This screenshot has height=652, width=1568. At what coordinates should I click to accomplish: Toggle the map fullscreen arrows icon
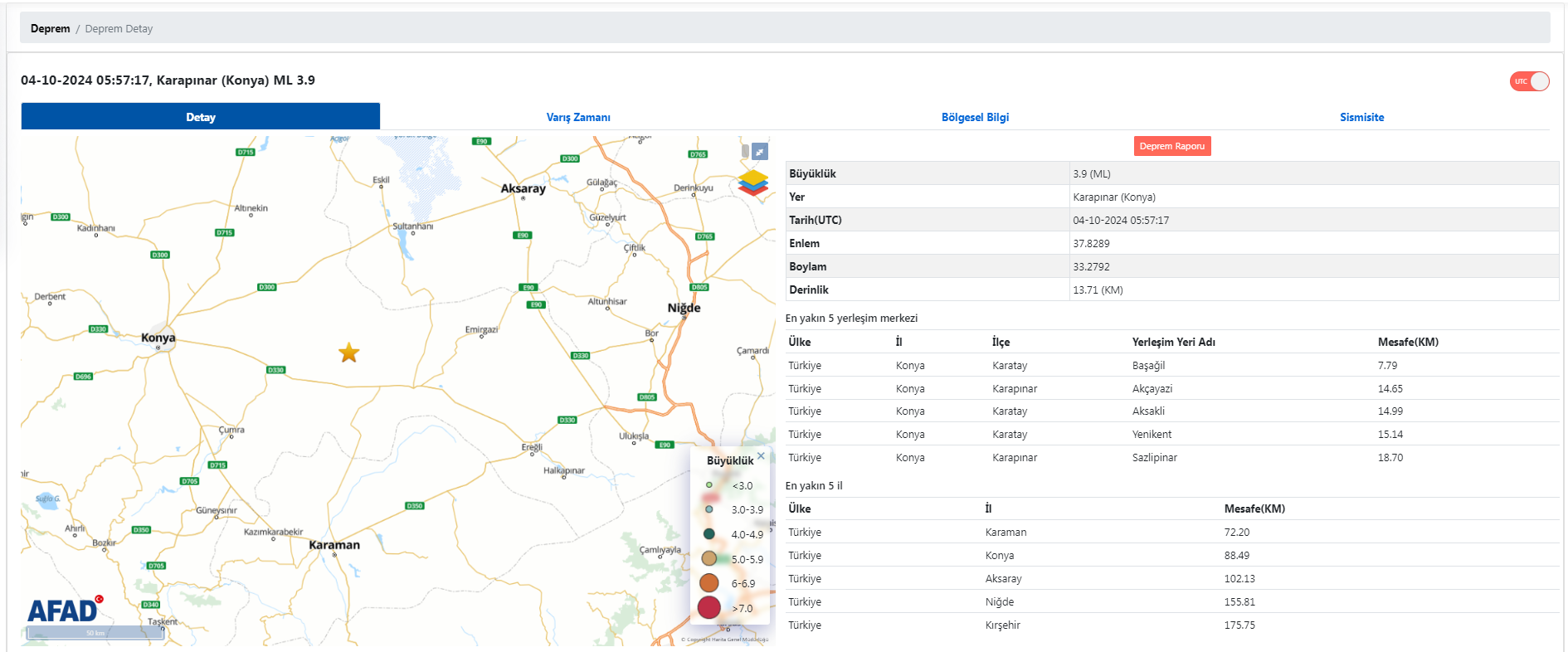coord(760,152)
